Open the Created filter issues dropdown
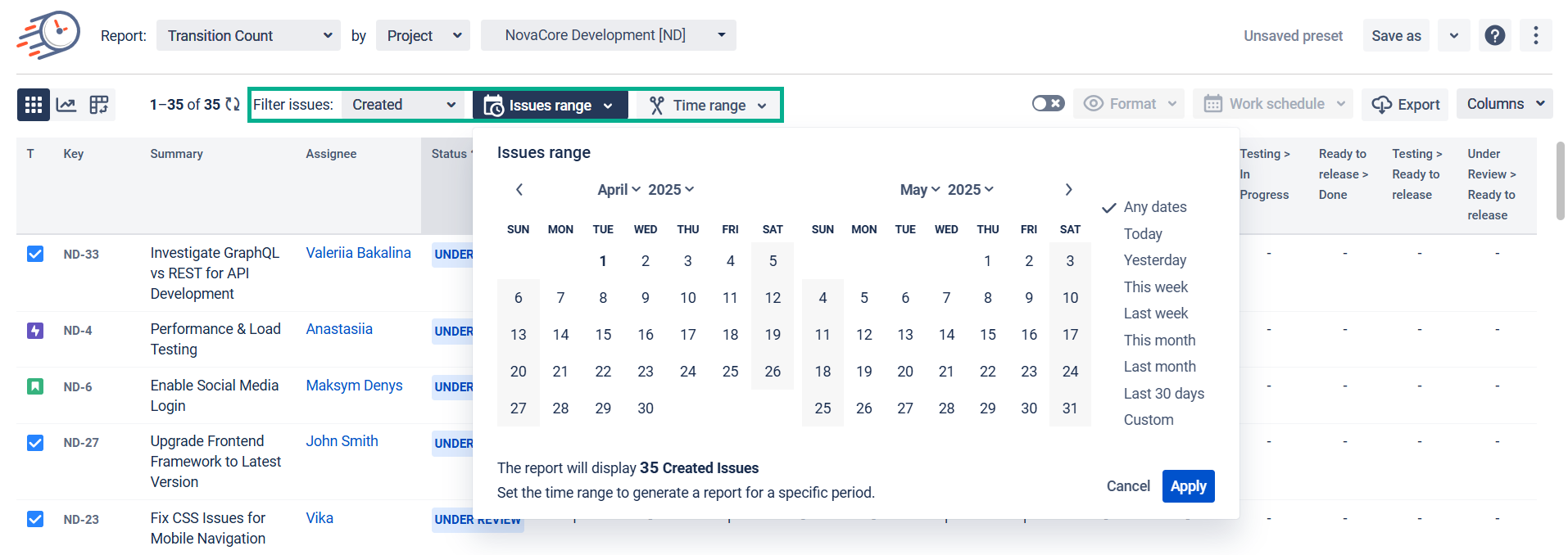This screenshot has height=555, width=1568. pos(402,105)
